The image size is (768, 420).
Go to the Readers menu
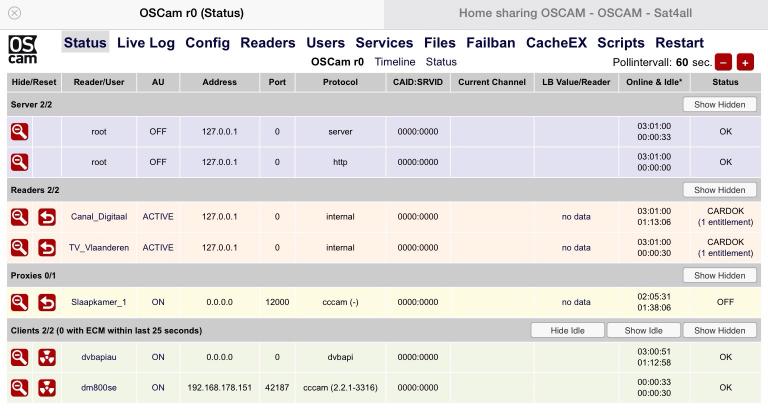tap(267, 43)
